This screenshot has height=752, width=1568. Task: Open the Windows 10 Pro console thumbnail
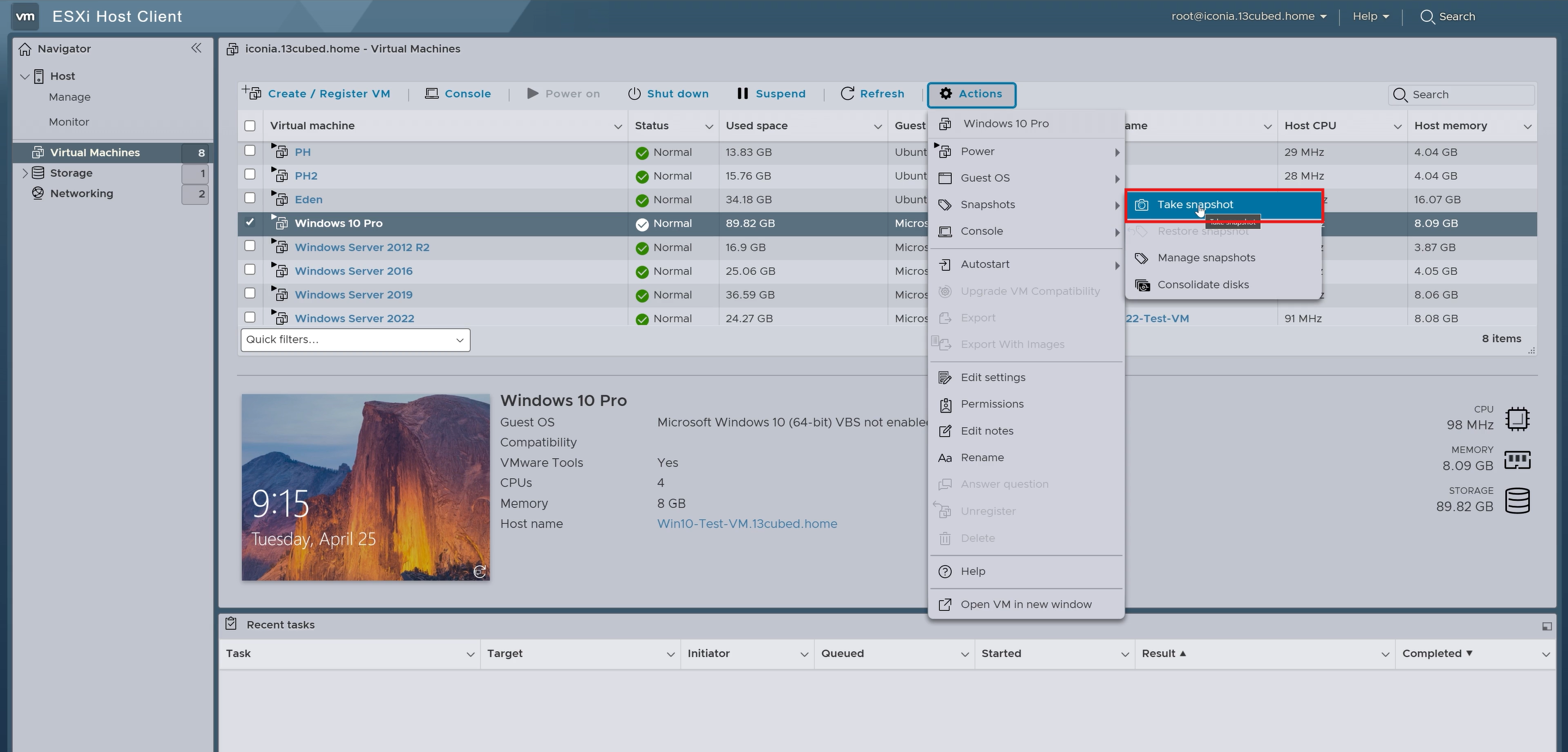point(365,487)
